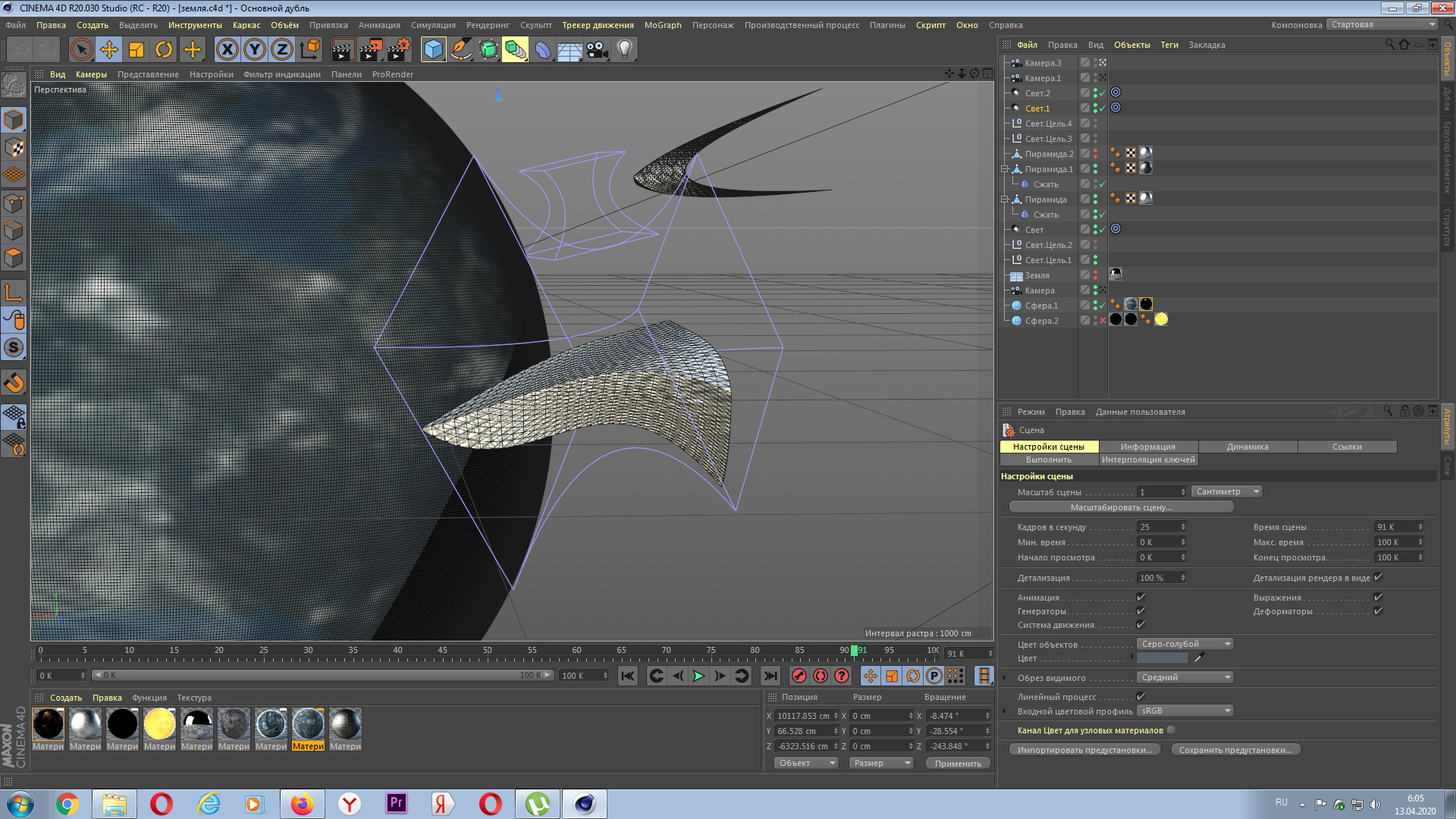The height and width of the screenshot is (819, 1456).
Task: Toggle the Система движения checkbox
Action: click(1141, 625)
